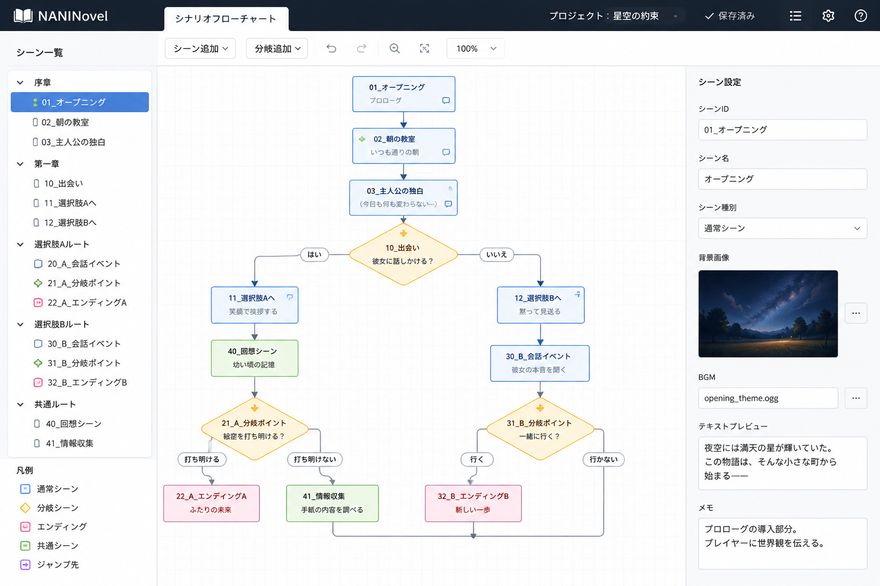Collapse the 選択肢Aルート group

tap(20, 244)
